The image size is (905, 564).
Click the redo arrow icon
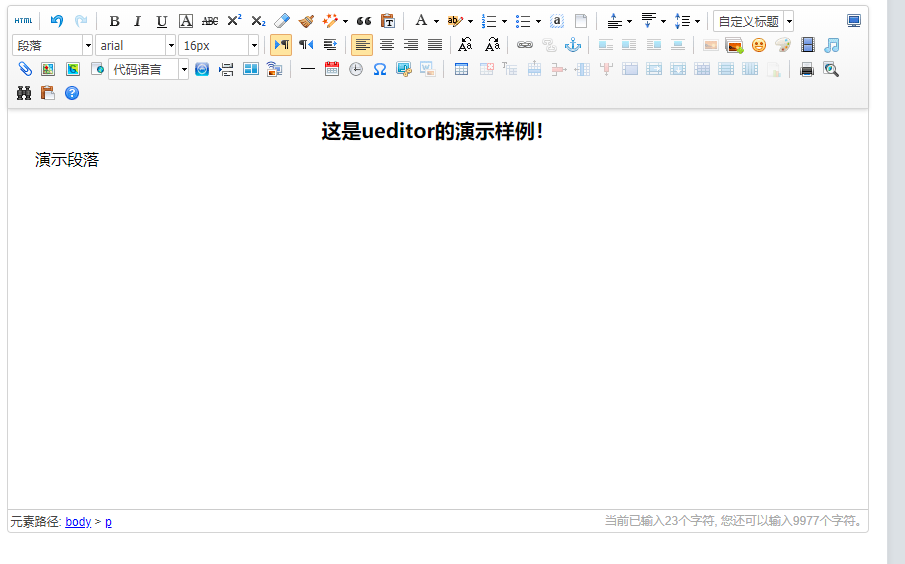pos(81,21)
